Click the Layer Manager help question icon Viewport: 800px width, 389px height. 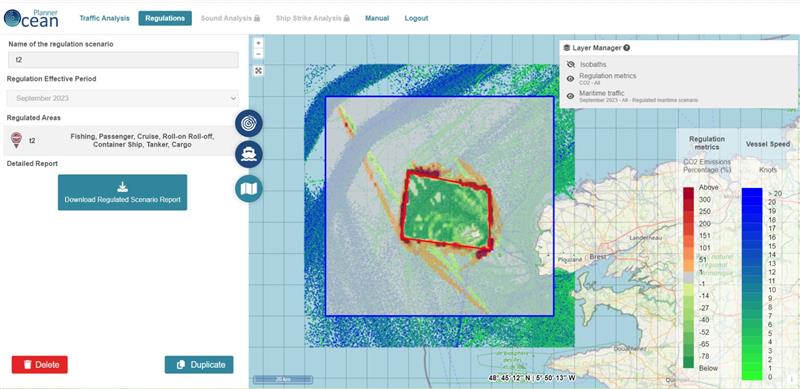click(x=627, y=47)
